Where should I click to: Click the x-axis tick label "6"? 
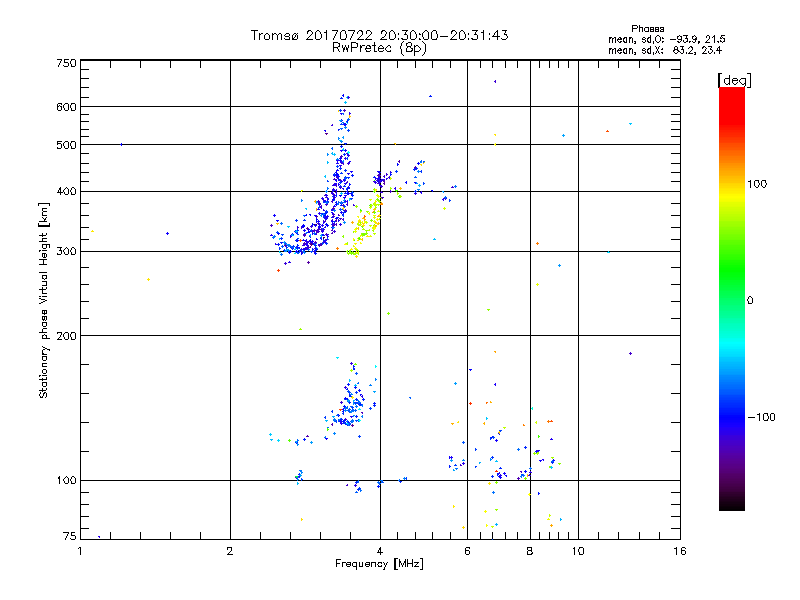(x=467, y=551)
